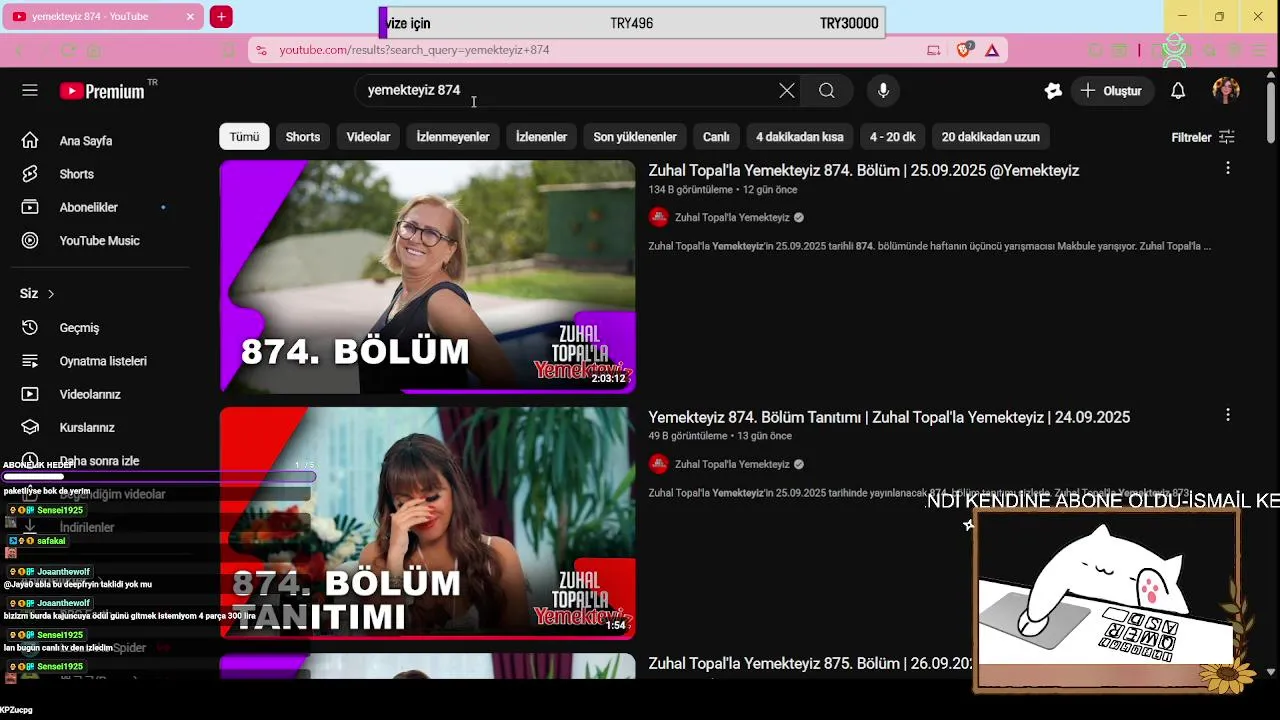The image size is (1280, 720).
Task: Click channel avatar of first result
Action: [x=658, y=217]
